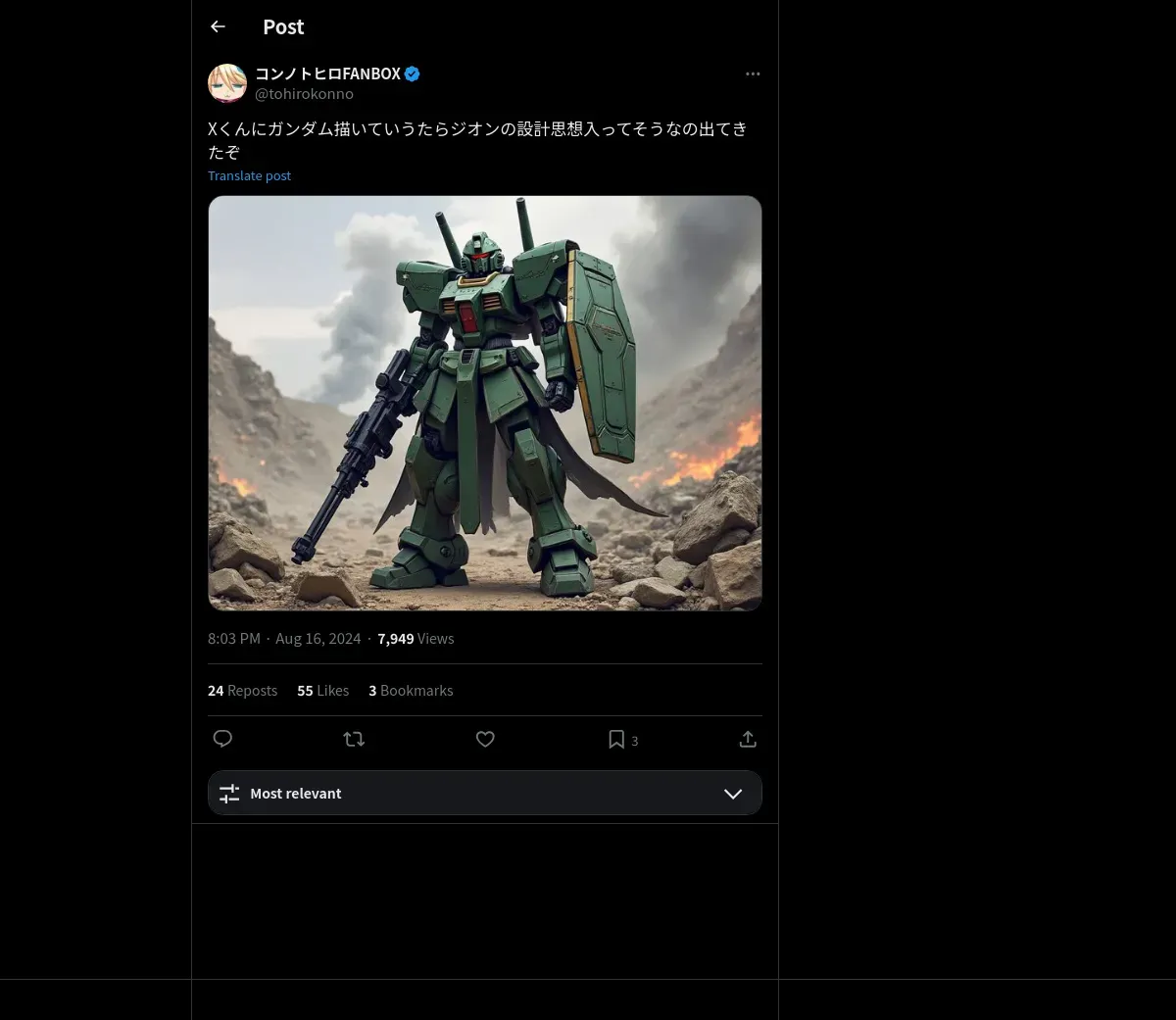Click the back arrow icon
1176x1020 pixels.
[x=218, y=27]
